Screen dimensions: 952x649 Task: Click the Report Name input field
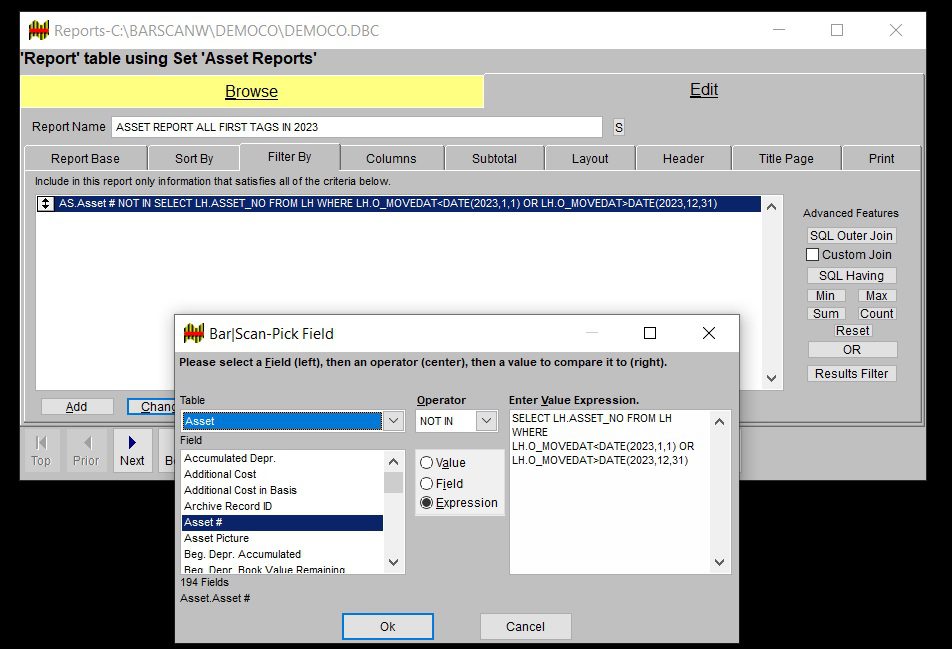click(x=357, y=127)
